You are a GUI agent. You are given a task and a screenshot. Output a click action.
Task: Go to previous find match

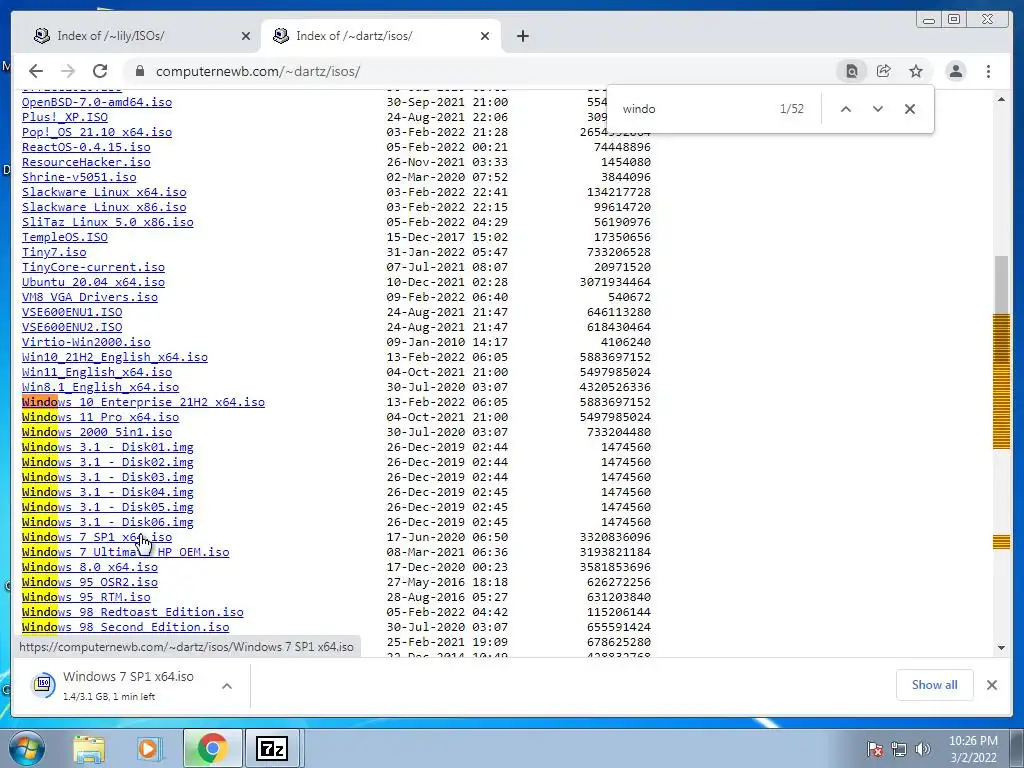[x=846, y=109]
